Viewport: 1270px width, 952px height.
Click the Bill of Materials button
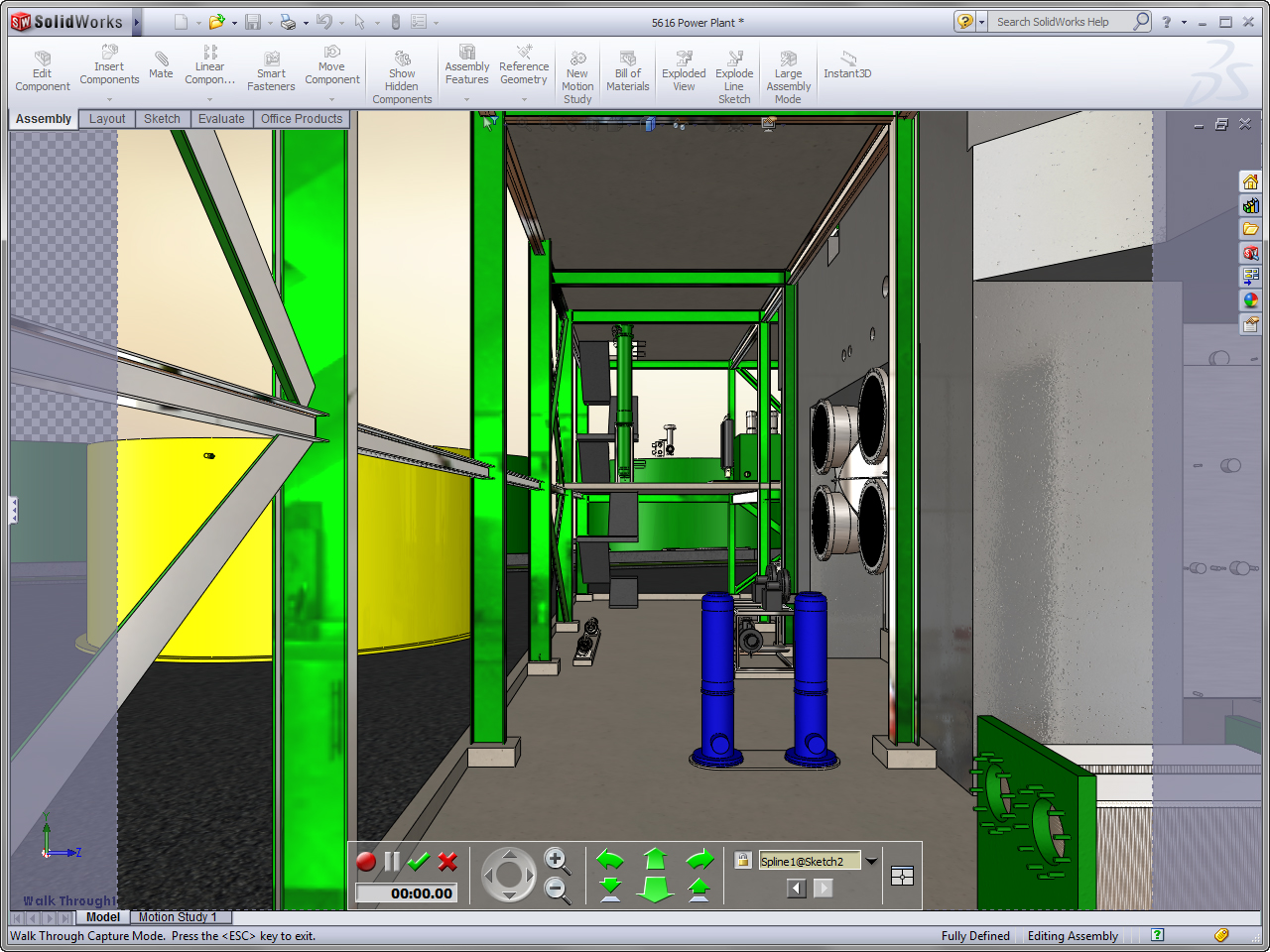[x=628, y=72]
